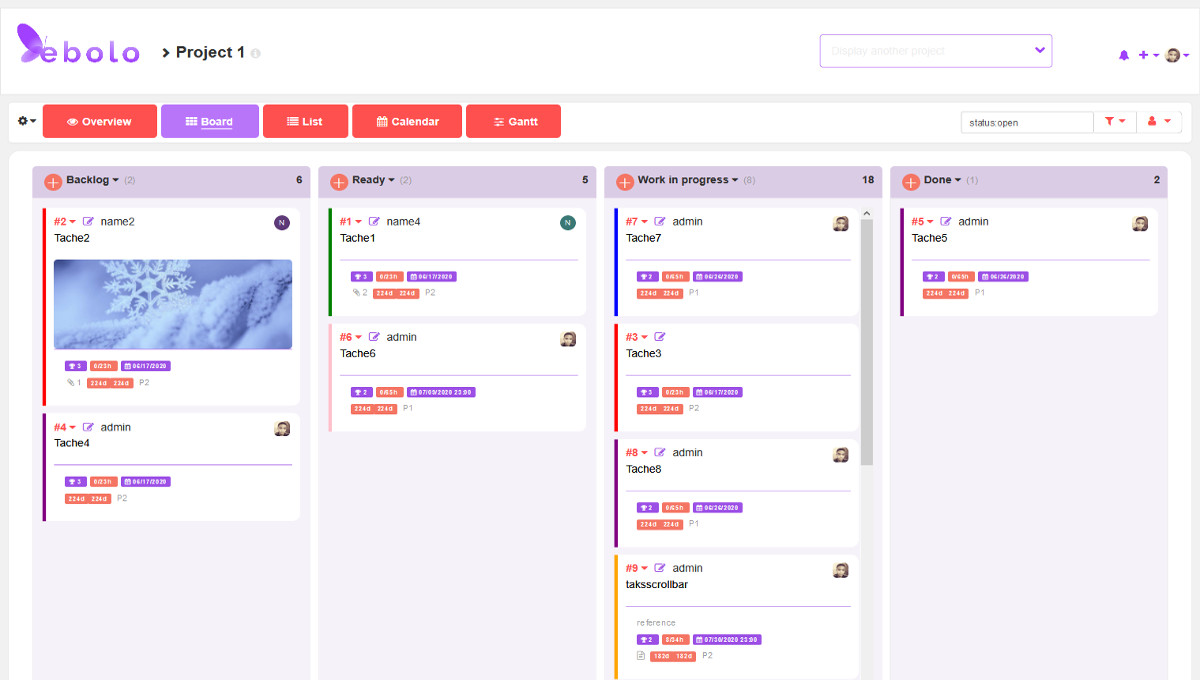Screen dimensions: 1200x680
Task: Click the snowflake cover image on Tache2
Action: point(172,304)
